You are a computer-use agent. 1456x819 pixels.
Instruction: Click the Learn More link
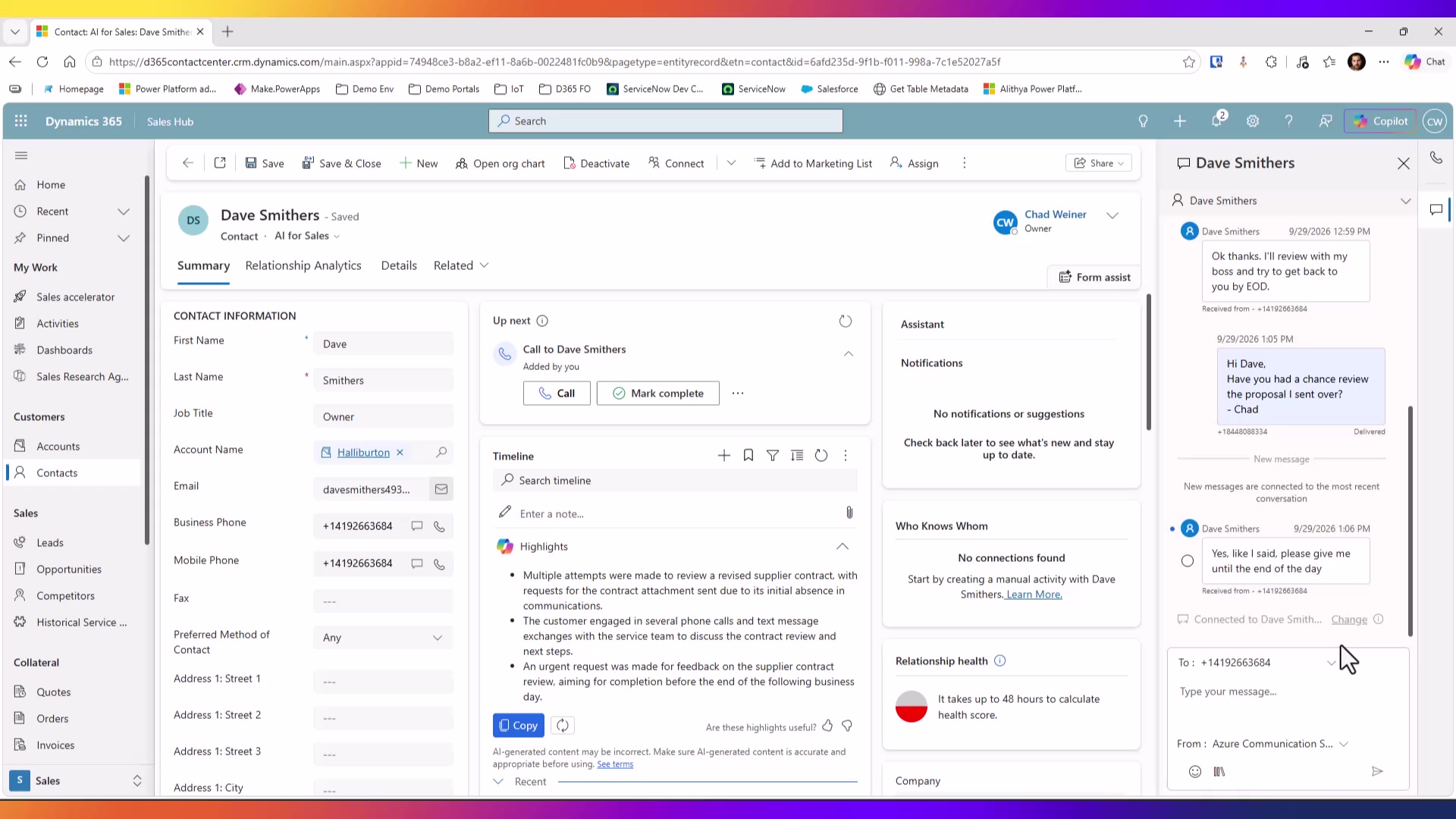(x=1034, y=595)
